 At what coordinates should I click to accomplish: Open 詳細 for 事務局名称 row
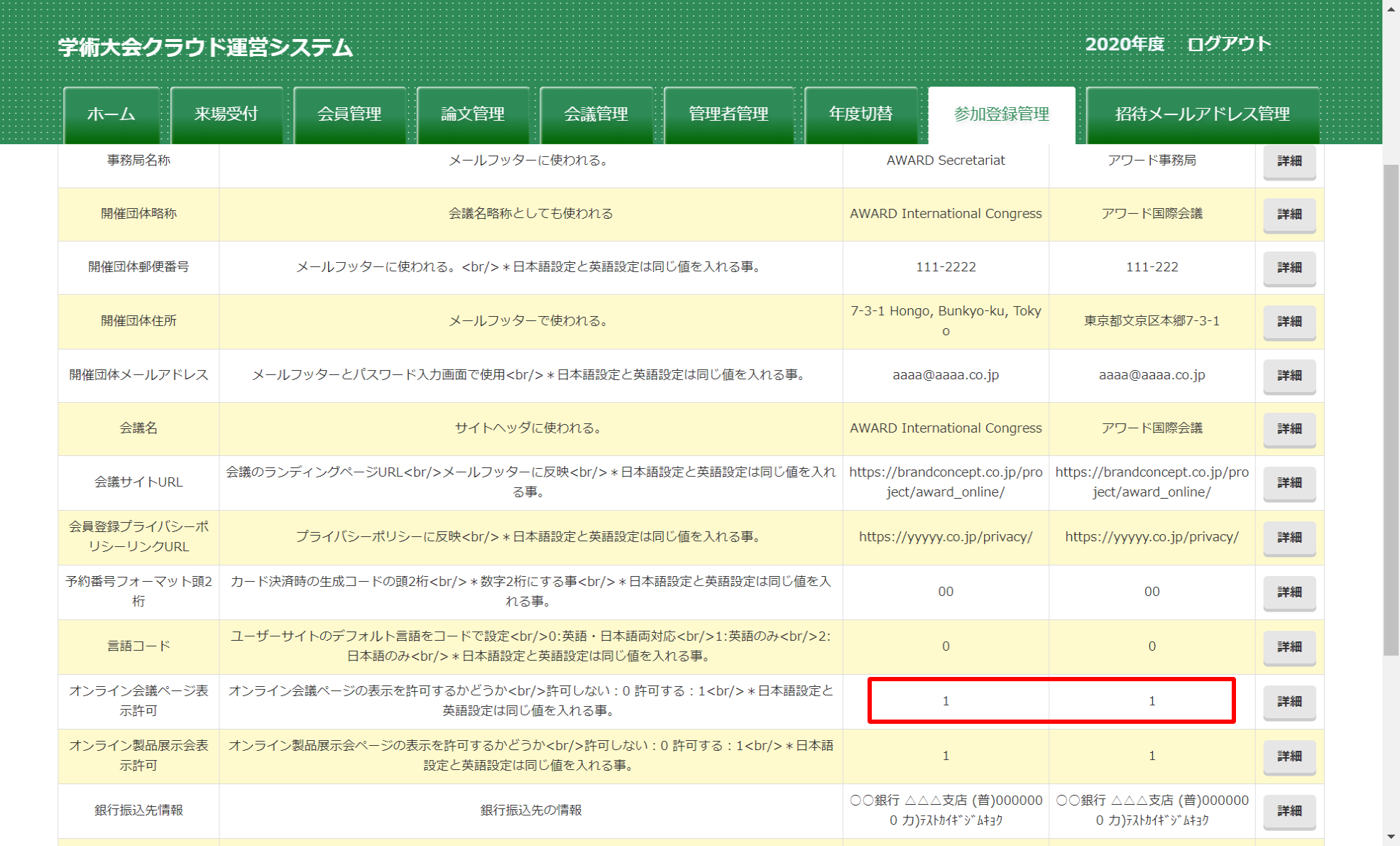[1289, 161]
